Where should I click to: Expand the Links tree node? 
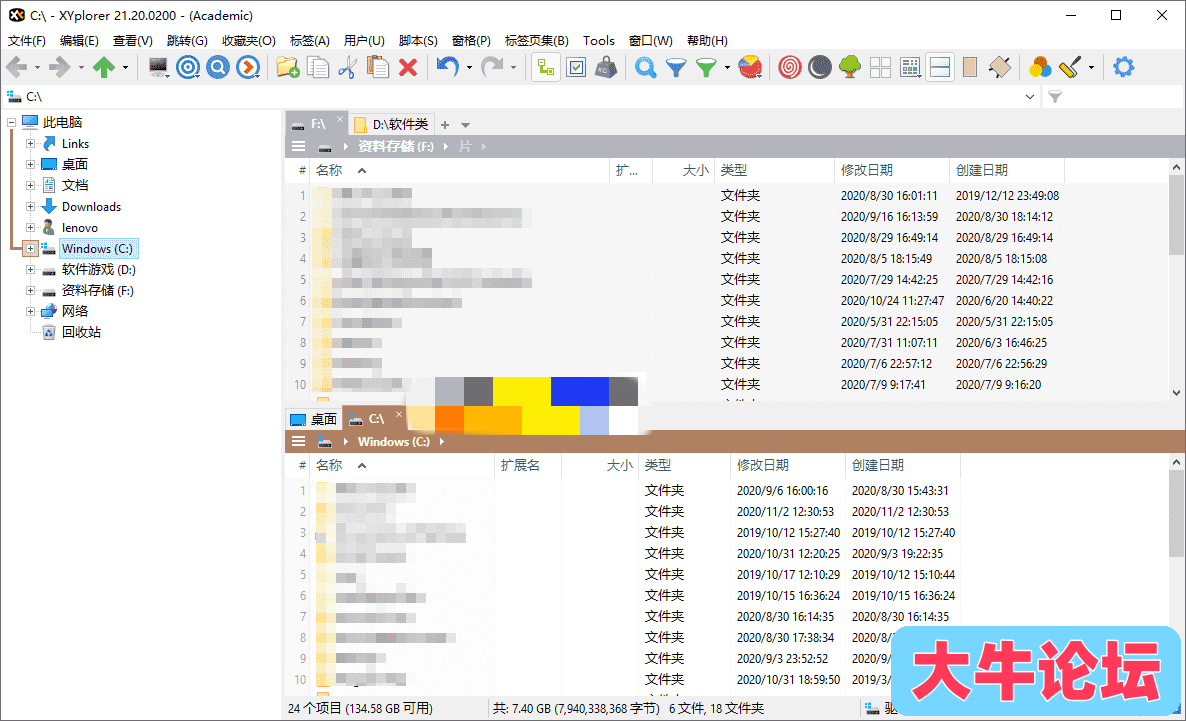[30, 143]
